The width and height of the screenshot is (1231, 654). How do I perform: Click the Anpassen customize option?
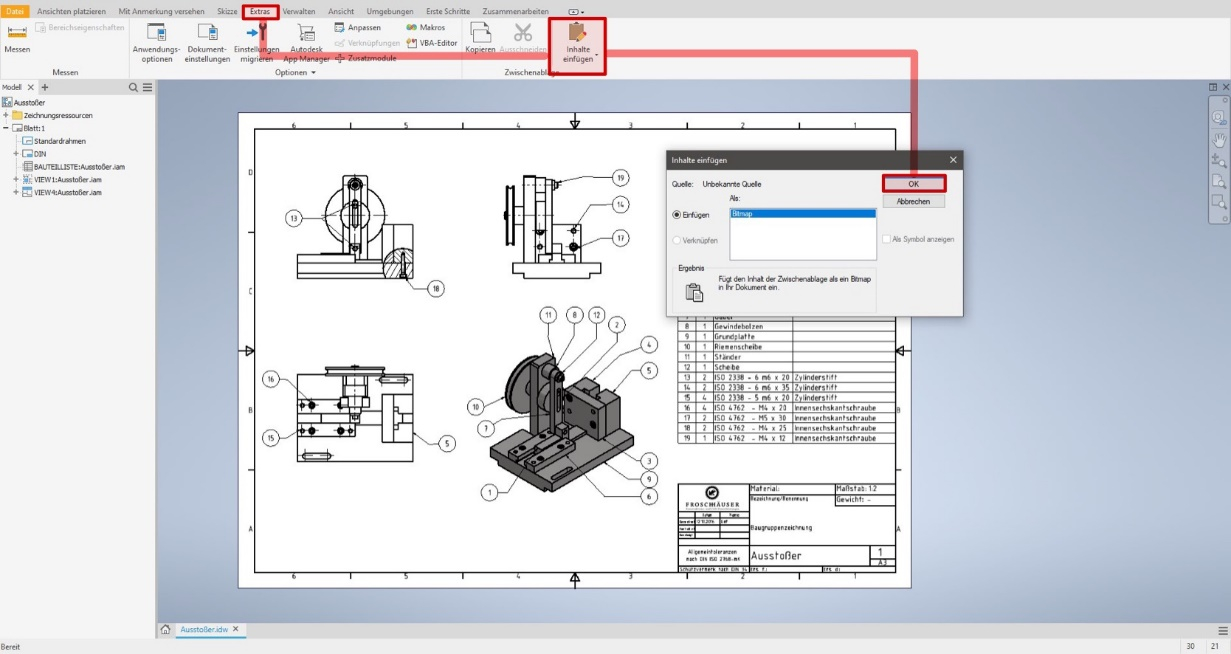coord(357,27)
